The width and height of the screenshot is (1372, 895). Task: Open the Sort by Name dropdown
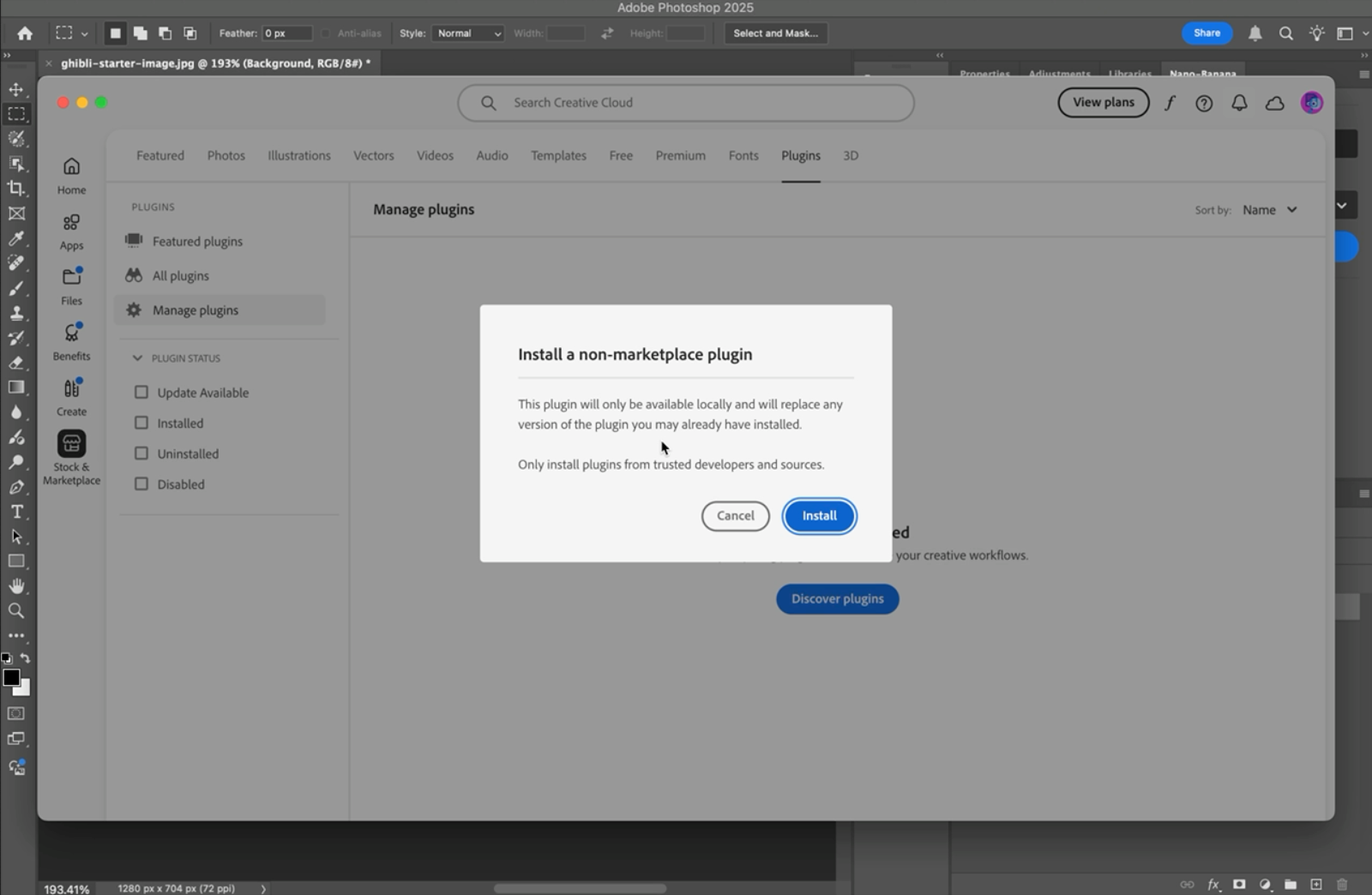(1270, 210)
